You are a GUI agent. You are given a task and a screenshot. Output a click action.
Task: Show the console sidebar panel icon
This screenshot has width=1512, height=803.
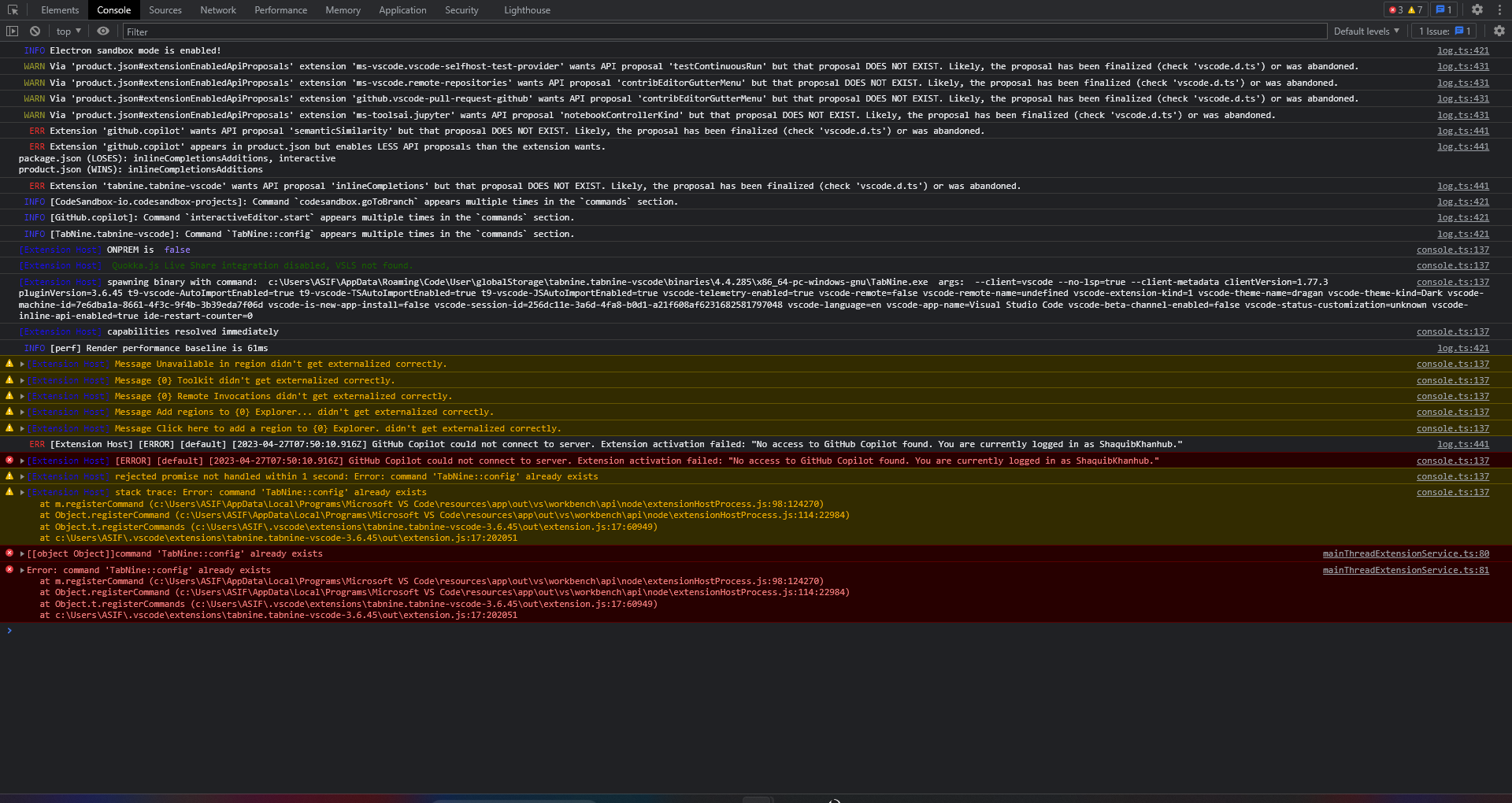[13, 31]
